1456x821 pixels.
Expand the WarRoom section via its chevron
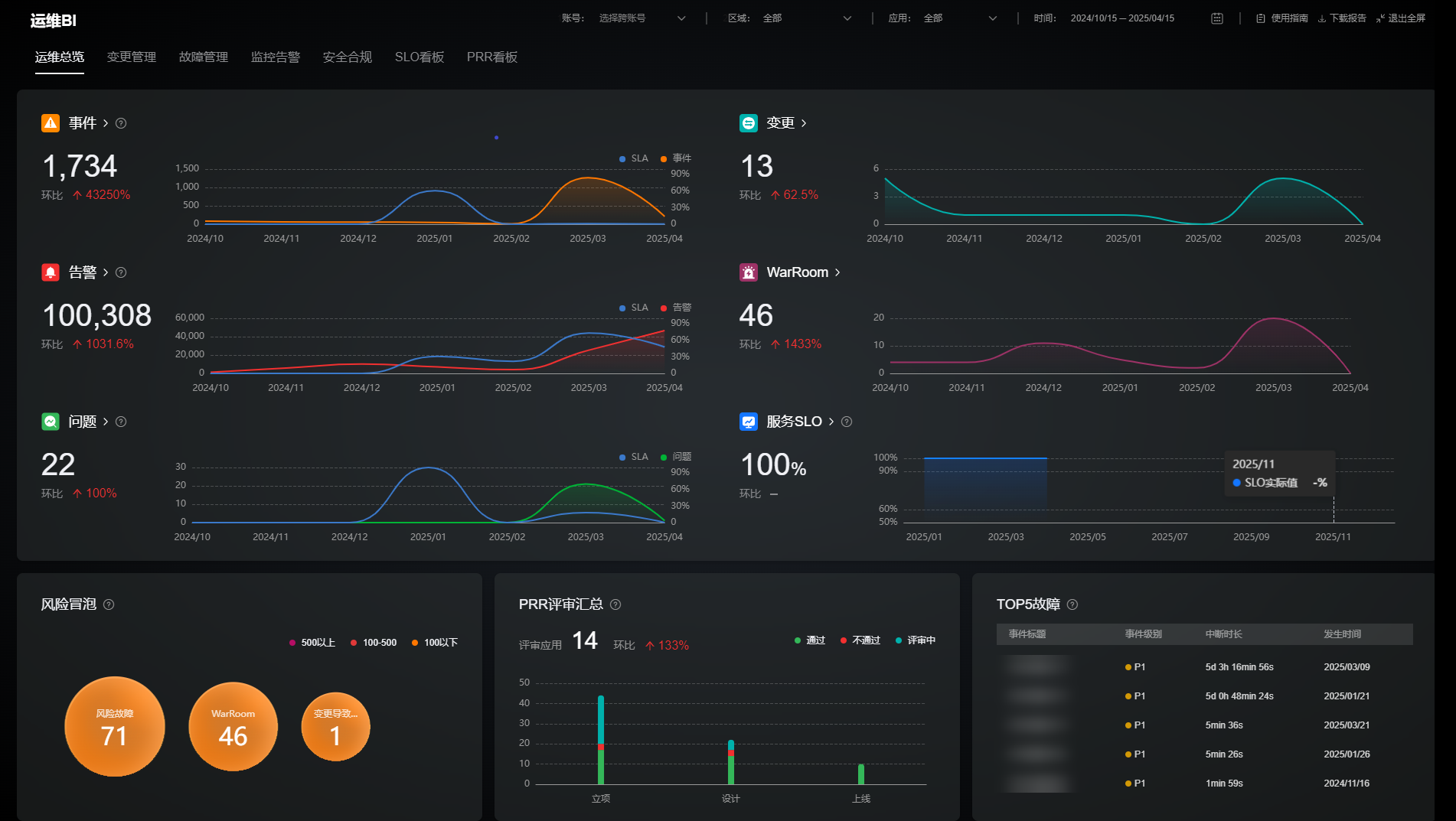click(x=837, y=272)
